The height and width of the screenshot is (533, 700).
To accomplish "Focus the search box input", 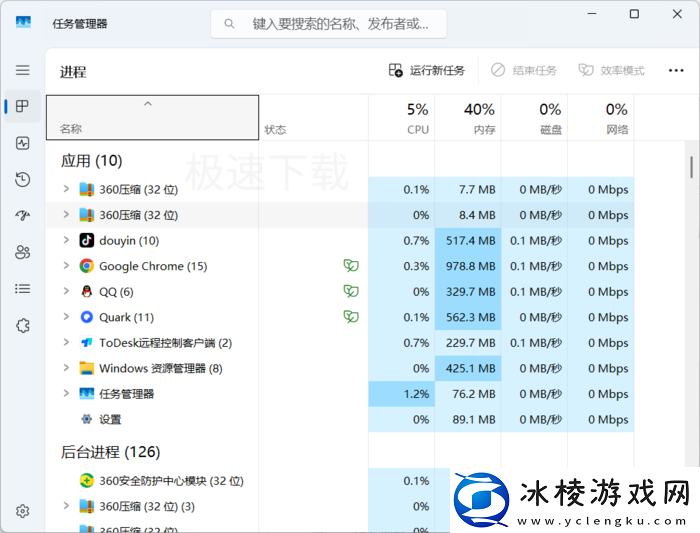I will 329,24.
